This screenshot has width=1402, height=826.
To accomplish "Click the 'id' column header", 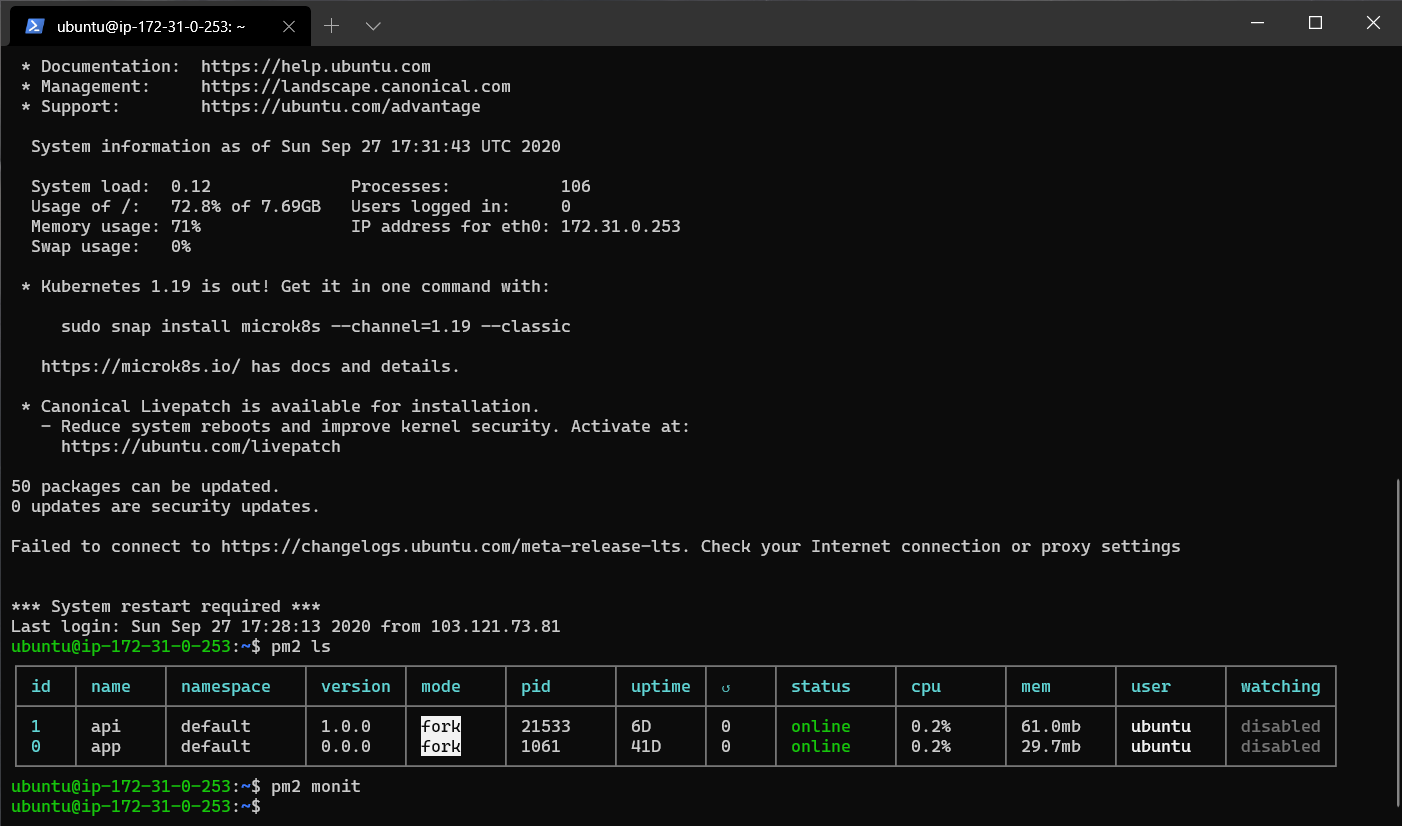I will tap(41, 687).
